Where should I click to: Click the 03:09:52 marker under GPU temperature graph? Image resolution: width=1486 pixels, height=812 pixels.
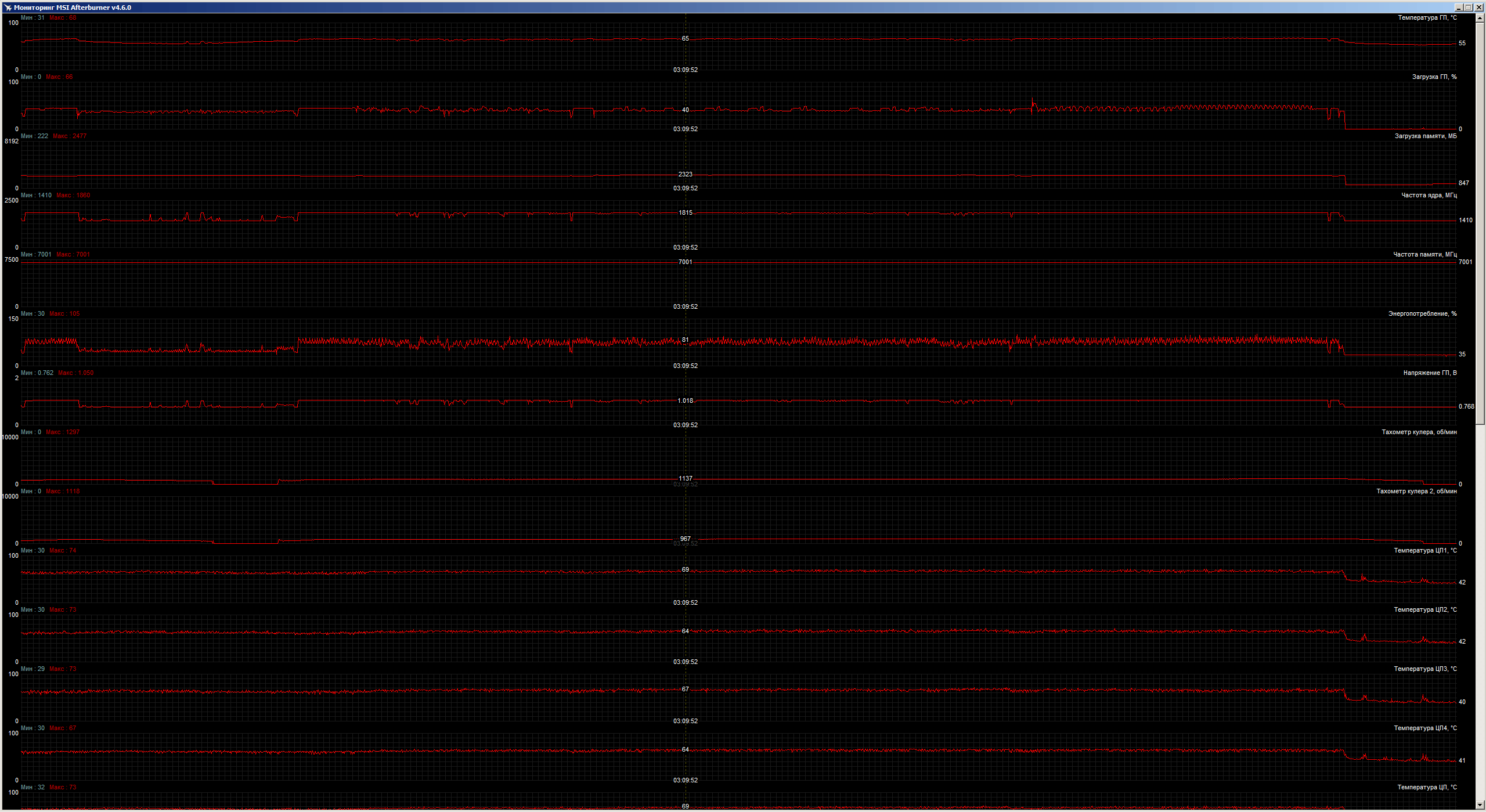coord(686,70)
